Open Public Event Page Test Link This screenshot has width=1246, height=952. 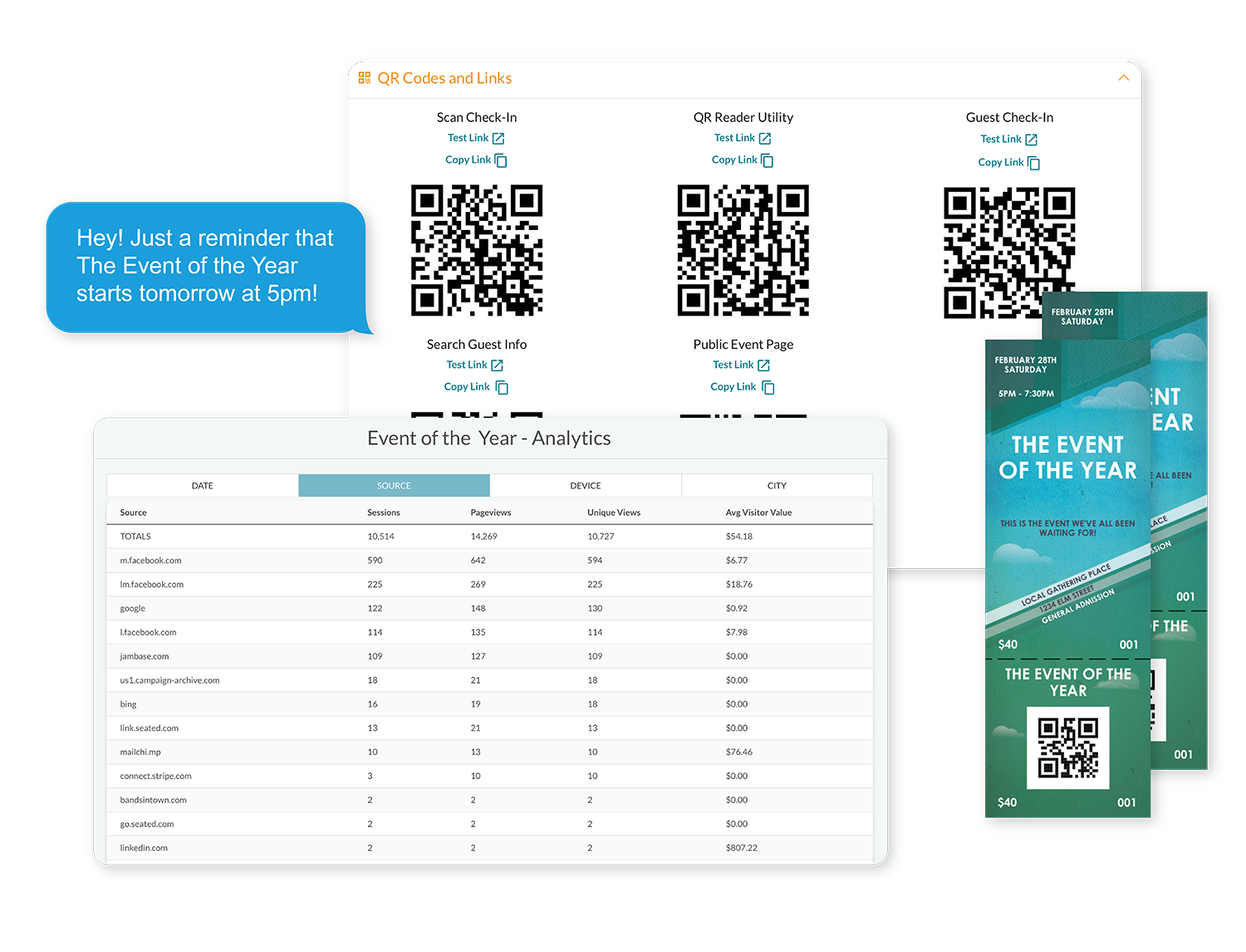click(x=733, y=365)
